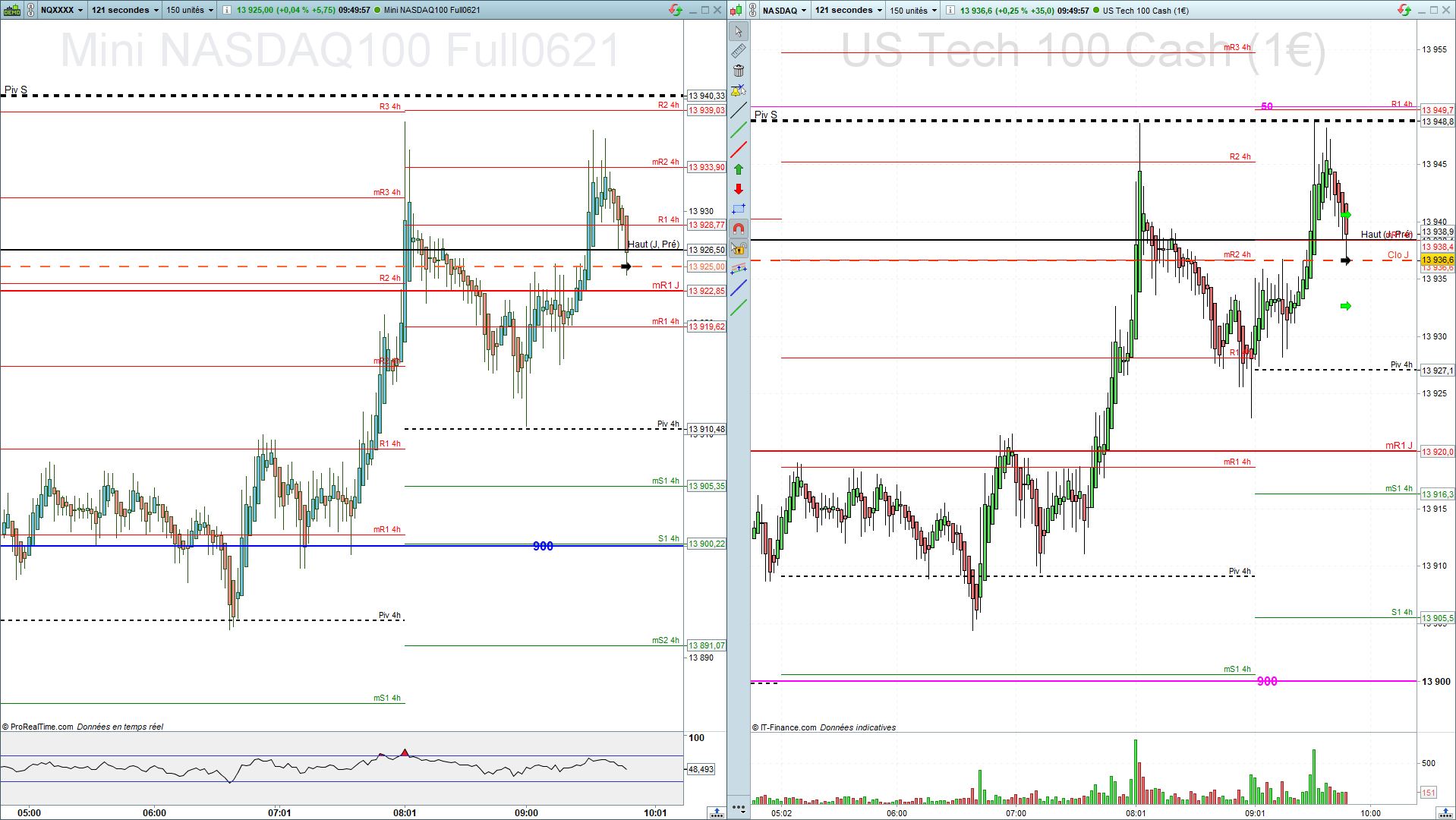Screen dimensions: 1456x820
Task: Open the right chart 121 secondes timeframe dropdown
Action: (849, 10)
